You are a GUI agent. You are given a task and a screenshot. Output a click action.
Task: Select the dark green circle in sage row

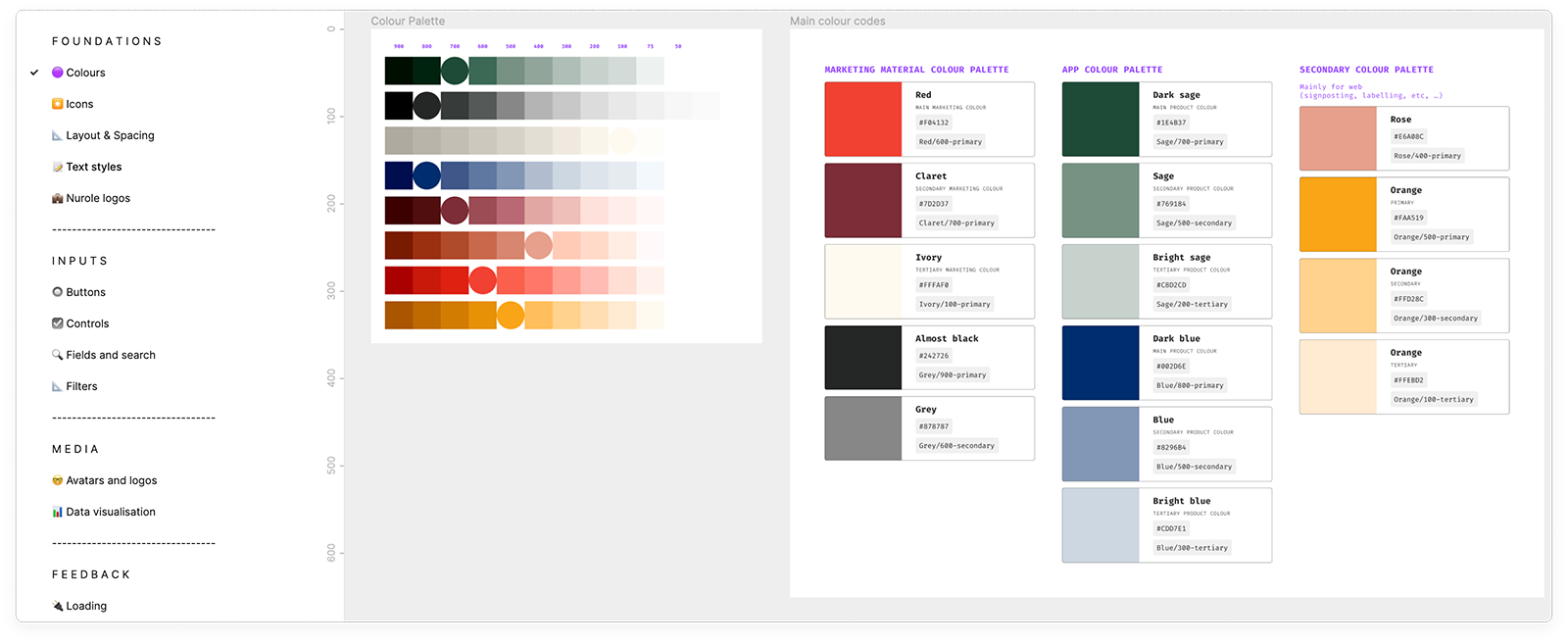(x=455, y=71)
